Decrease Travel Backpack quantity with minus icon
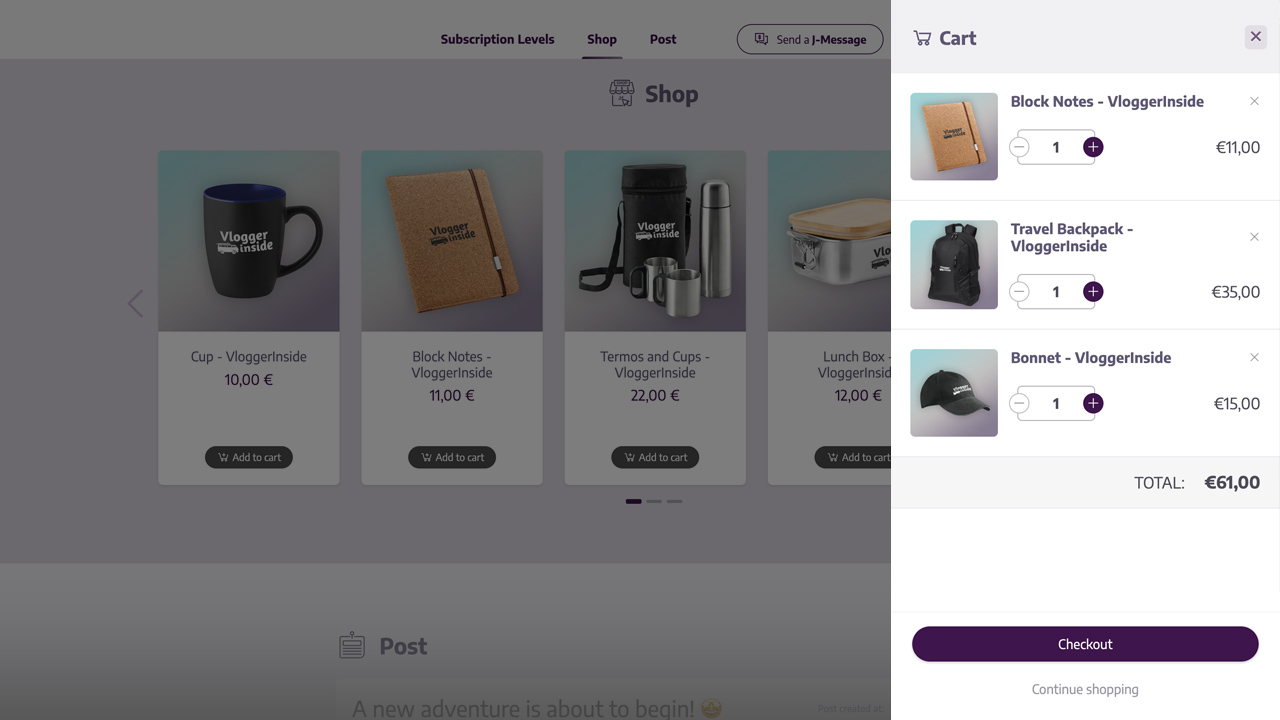This screenshot has height=720, width=1280. click(x=1018, y=291)
